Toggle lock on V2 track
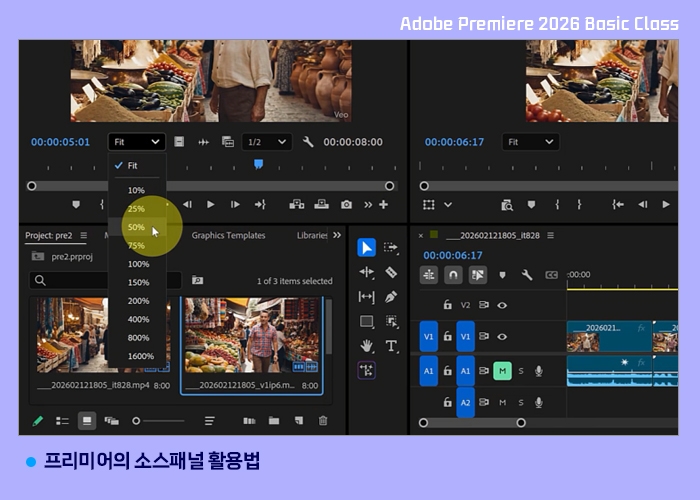This screenshot has height=500, width=700. [x=447, y=305]
